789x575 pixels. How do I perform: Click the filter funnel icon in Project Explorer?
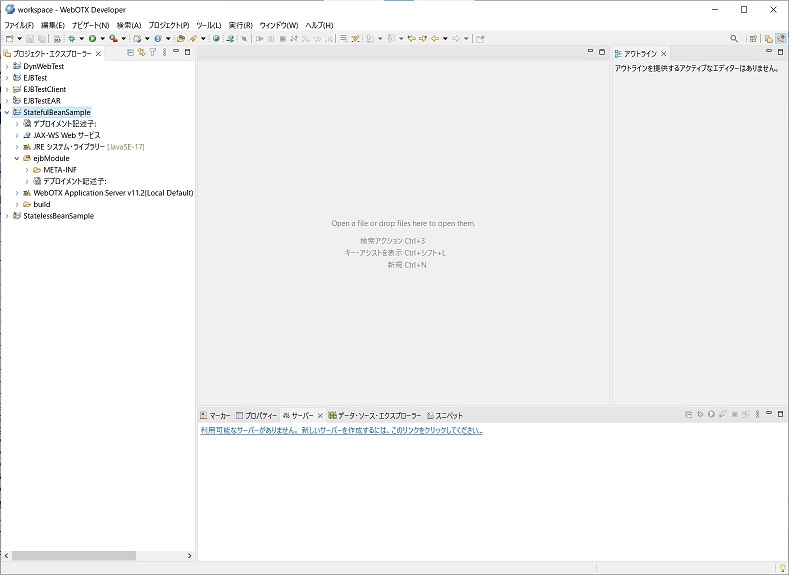pyautogui.click(x=153, y=52)
